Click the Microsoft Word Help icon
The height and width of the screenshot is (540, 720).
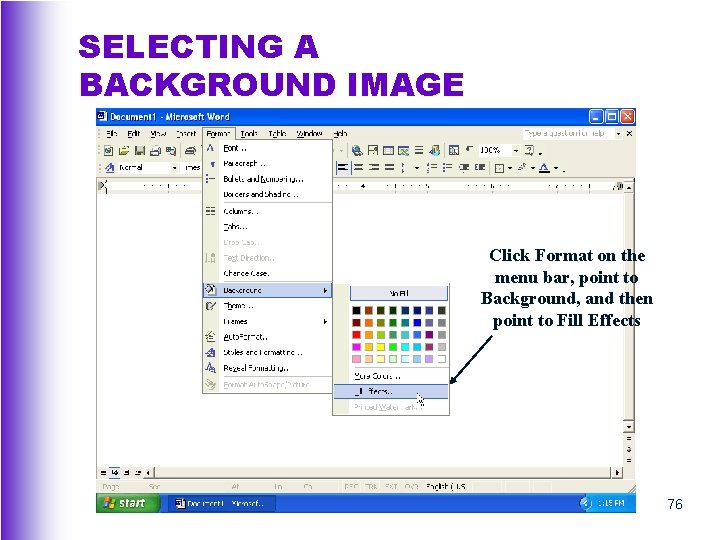(x=529, y=150)
